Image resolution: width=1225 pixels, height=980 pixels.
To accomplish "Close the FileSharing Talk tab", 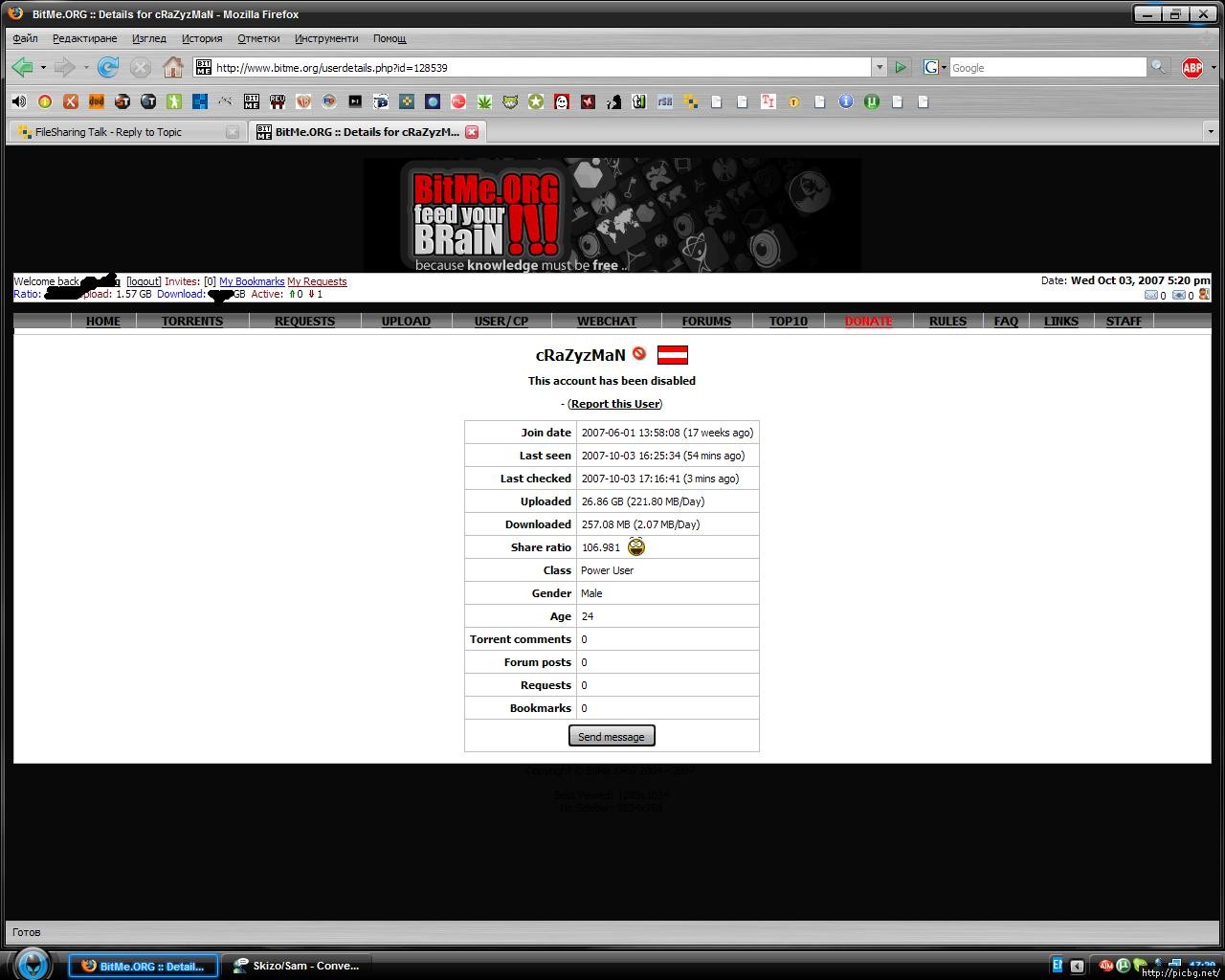I will pyautogui.click(x=233, y=132).
